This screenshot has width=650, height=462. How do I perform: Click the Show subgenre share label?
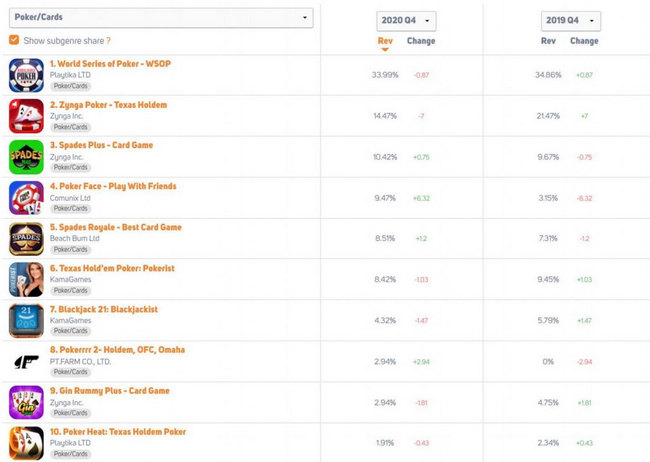pyautogui.click(x=63, y=41)
